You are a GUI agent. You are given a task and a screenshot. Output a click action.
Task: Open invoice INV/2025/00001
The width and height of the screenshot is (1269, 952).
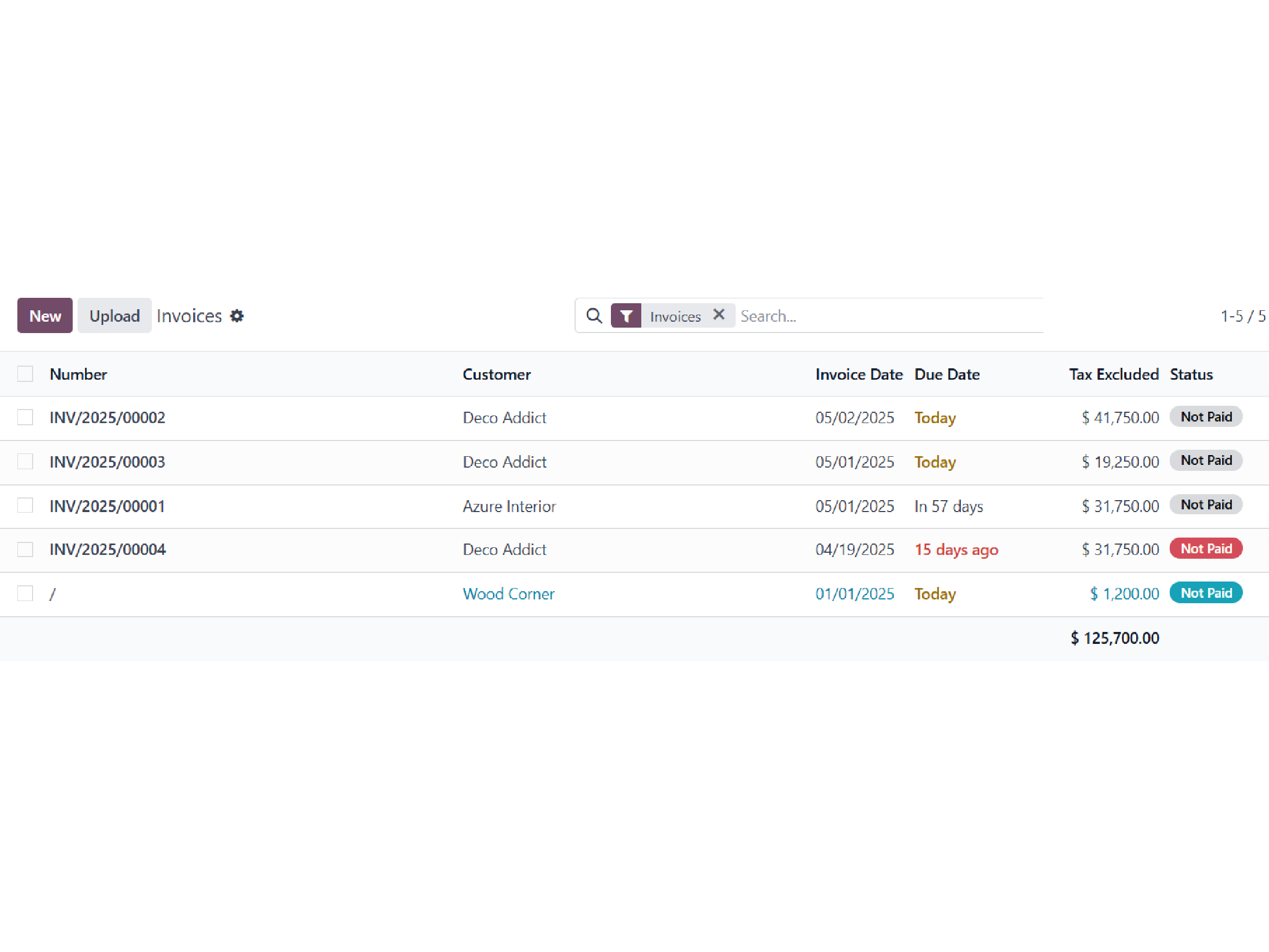coord(107,506)
